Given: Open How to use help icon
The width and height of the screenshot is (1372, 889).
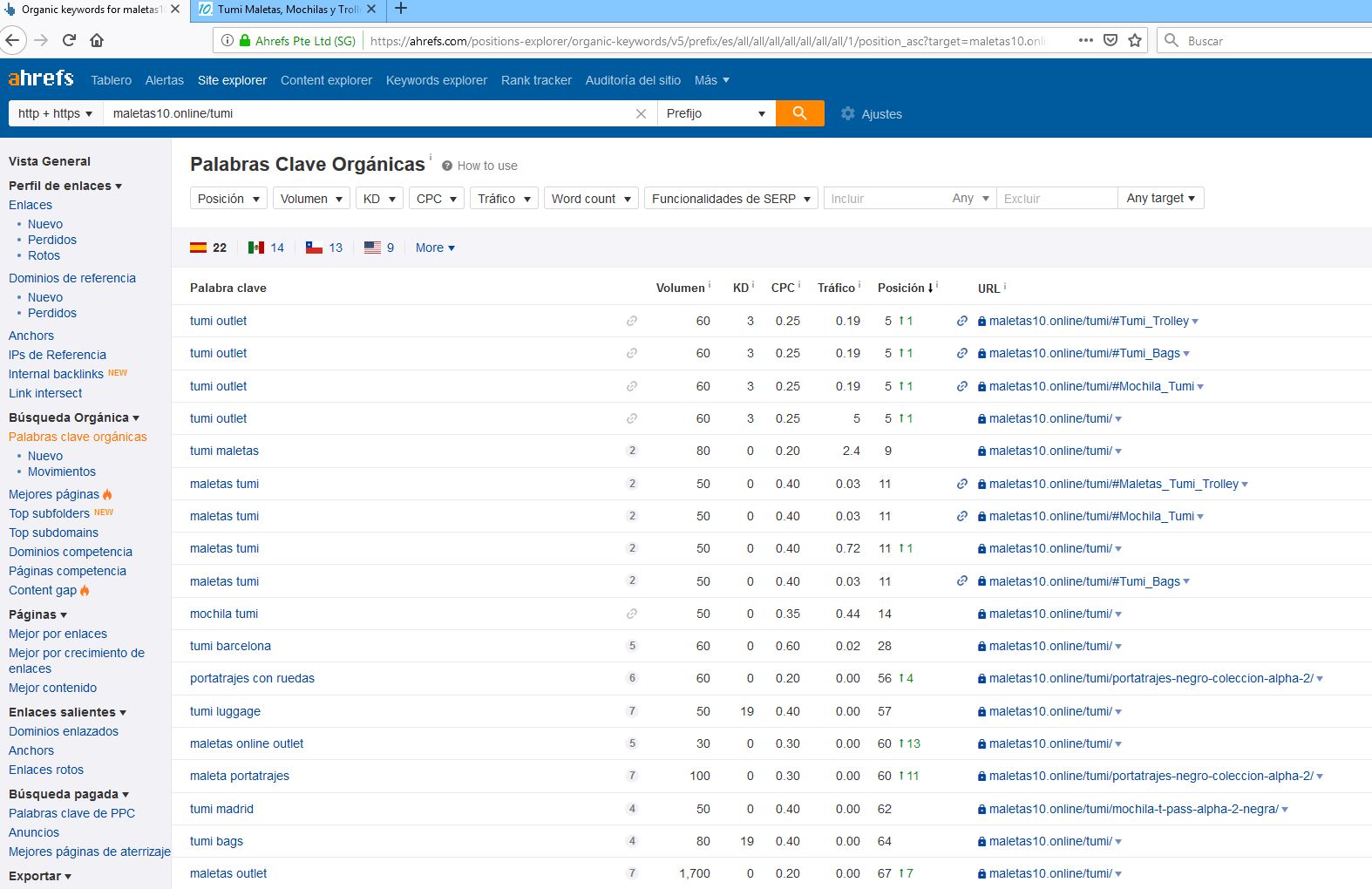Looking at the screenshot, I should [x=447, y=166].
